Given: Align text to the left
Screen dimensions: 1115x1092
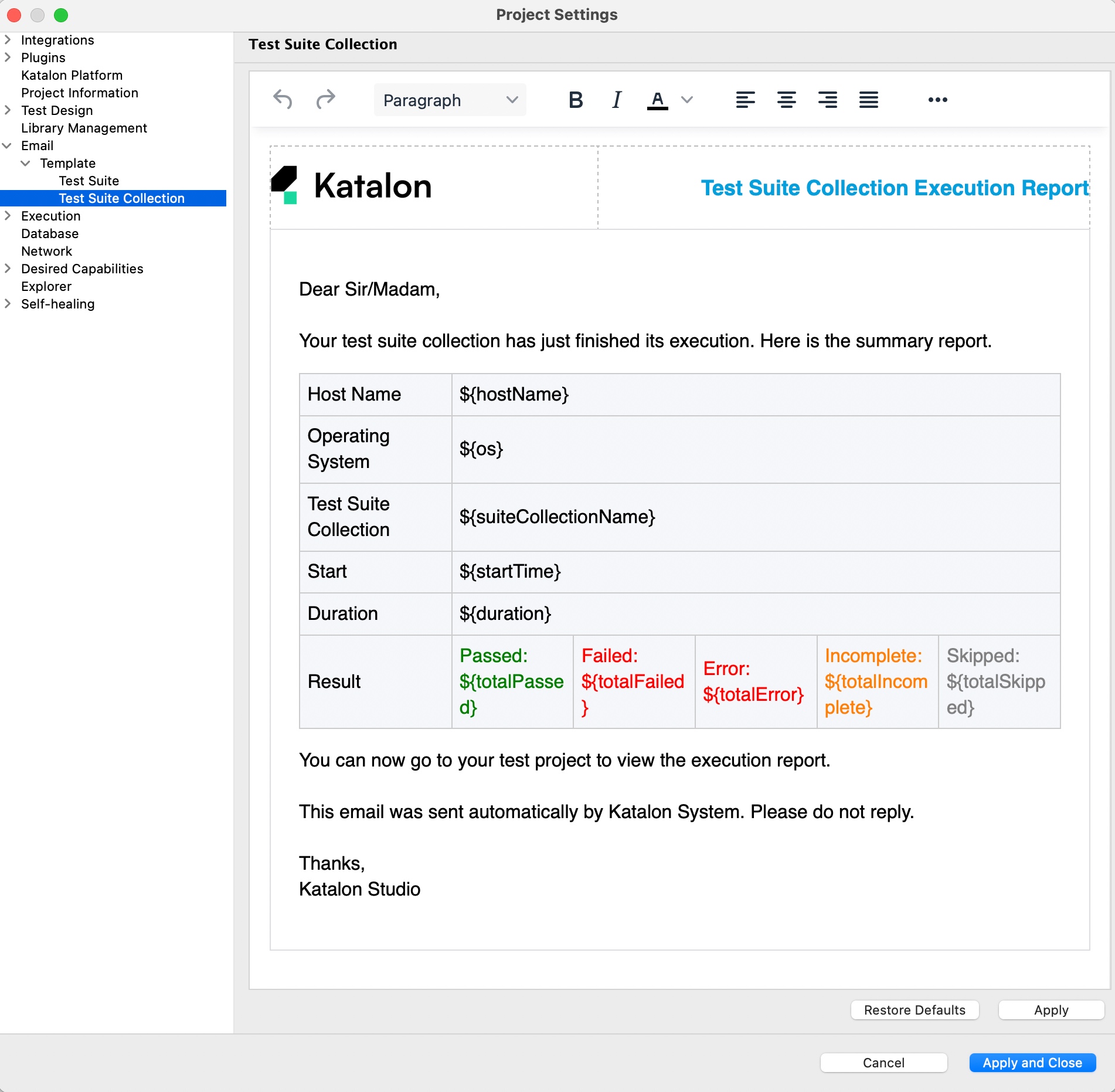Looking at the screenshot, I should point(745,100).
